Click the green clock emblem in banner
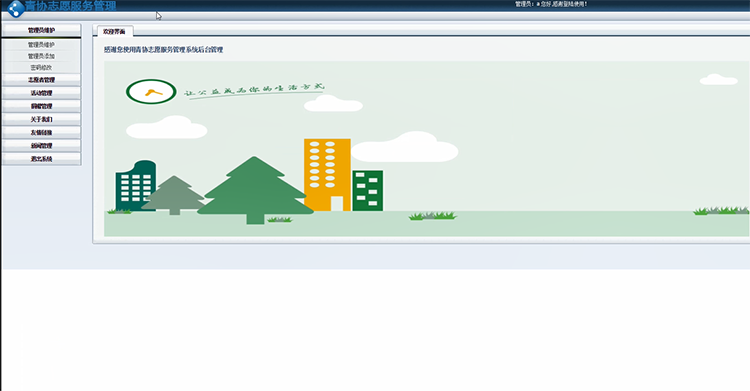Viewport: 750px width, 391px height. click(151, 91)
